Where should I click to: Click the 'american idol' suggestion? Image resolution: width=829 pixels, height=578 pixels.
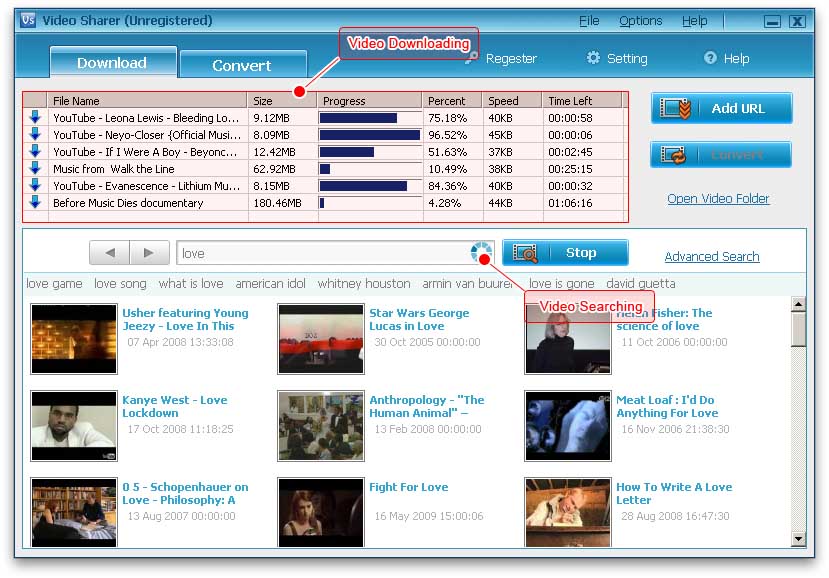[x=270, y=284]
